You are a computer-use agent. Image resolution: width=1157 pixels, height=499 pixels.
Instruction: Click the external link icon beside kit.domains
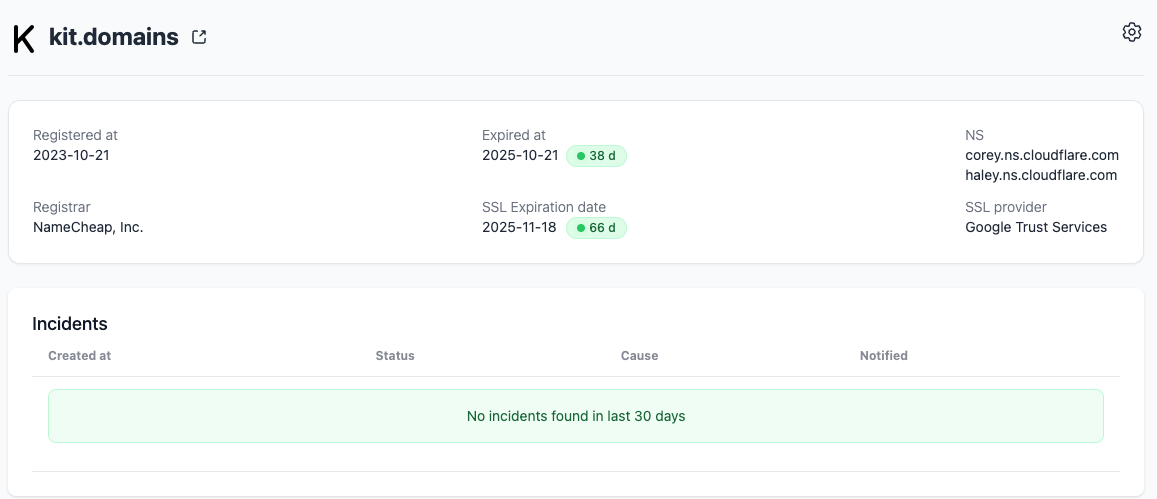[199, 38]
